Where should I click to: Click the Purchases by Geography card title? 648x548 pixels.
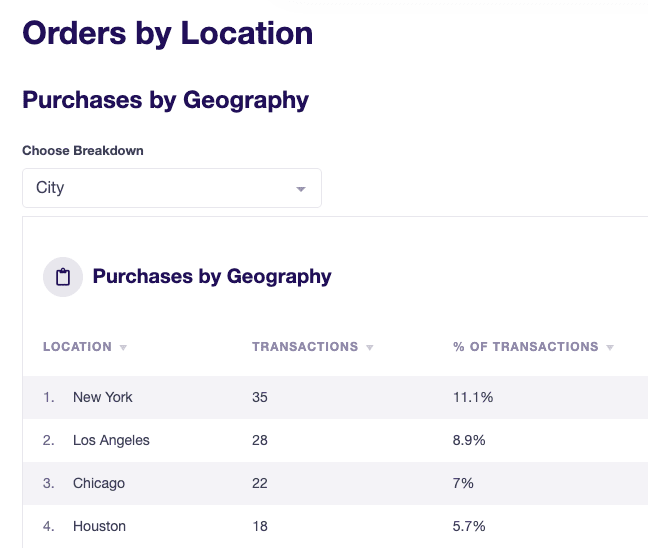coord(212,276)
